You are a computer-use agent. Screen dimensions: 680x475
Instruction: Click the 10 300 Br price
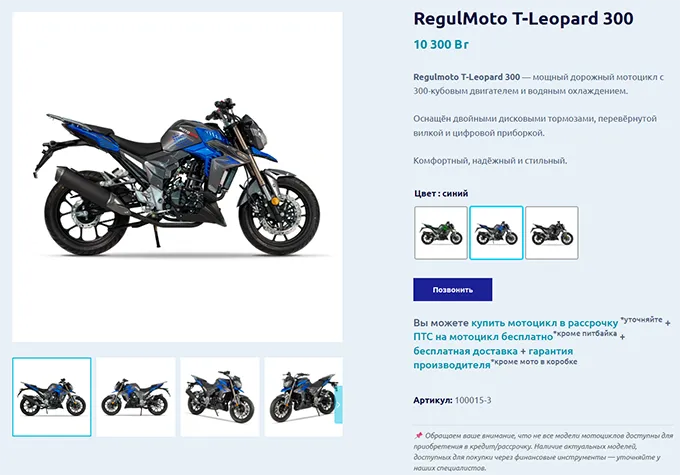click(x=441, y=45)
